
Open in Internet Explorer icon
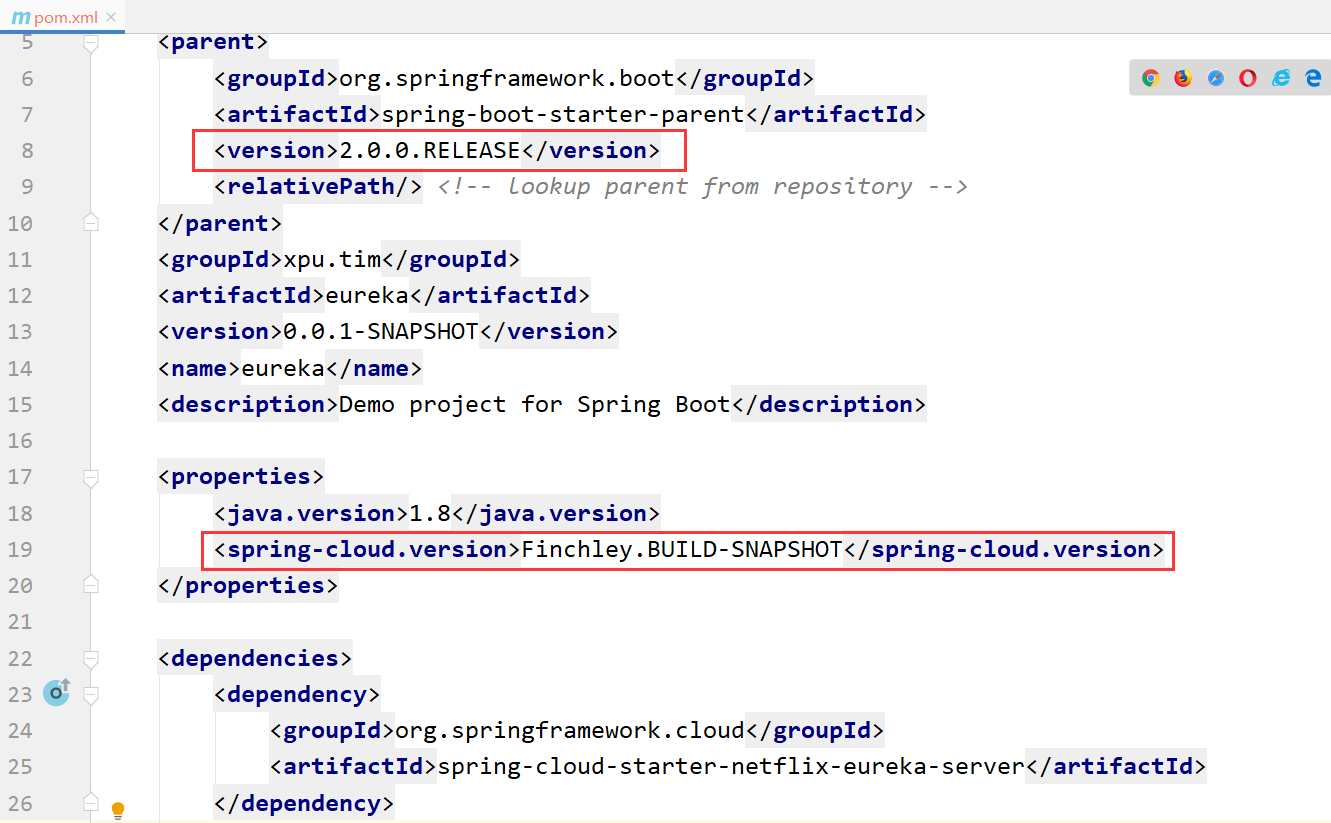pyautogui.click(x=1280, y=78)
